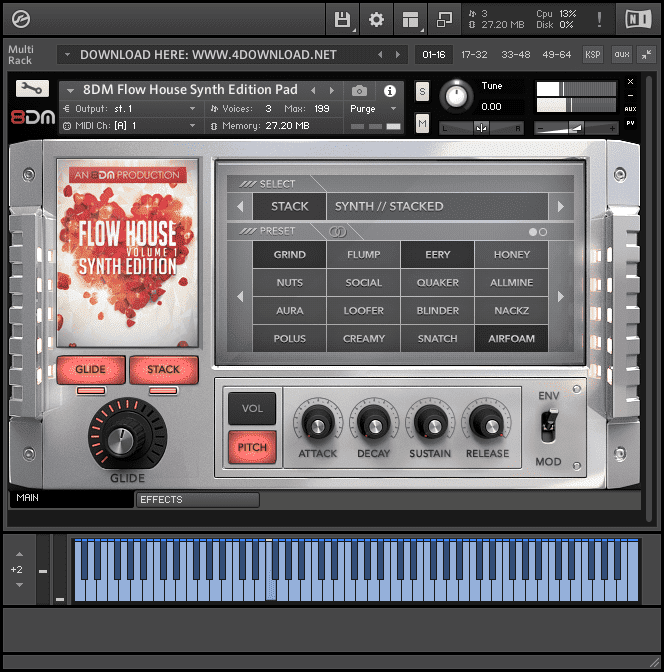Flip the ENV/MOD switch
664x672 pixels.
pos(549,426)
